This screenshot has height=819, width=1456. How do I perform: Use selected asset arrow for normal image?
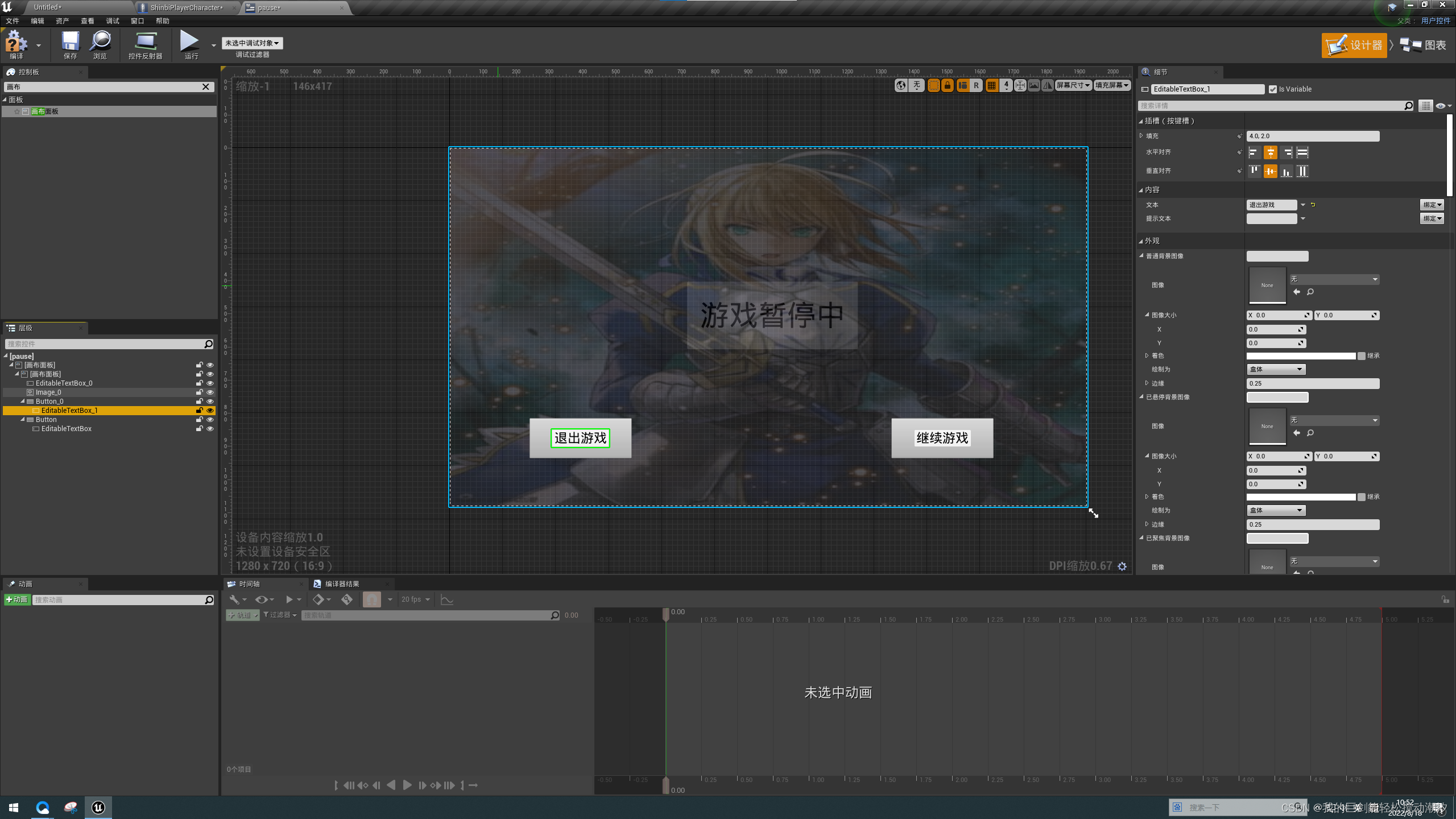(x=1297, y=292)
